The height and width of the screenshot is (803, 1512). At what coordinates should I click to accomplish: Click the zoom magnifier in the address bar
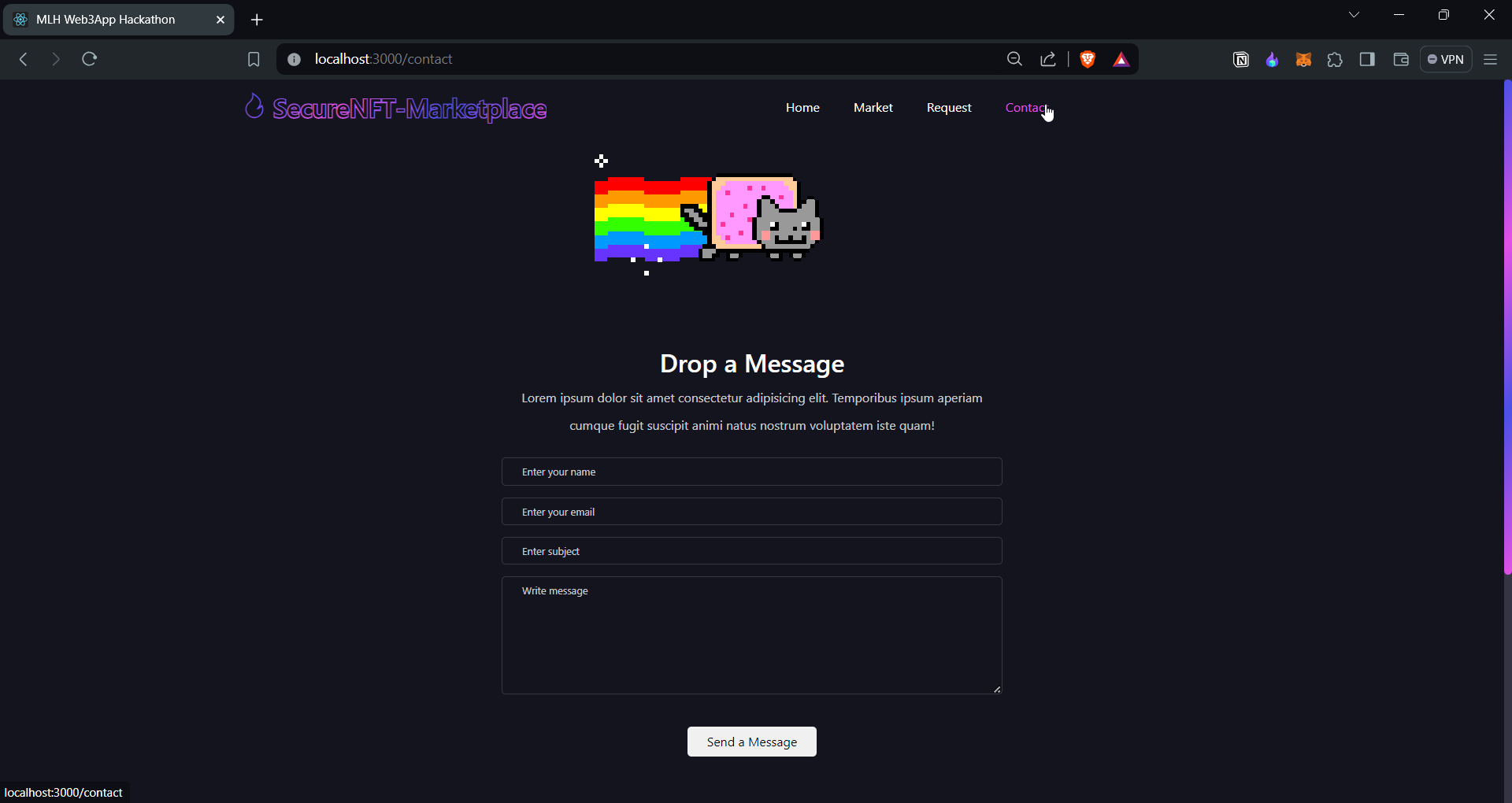point(1014,59)
